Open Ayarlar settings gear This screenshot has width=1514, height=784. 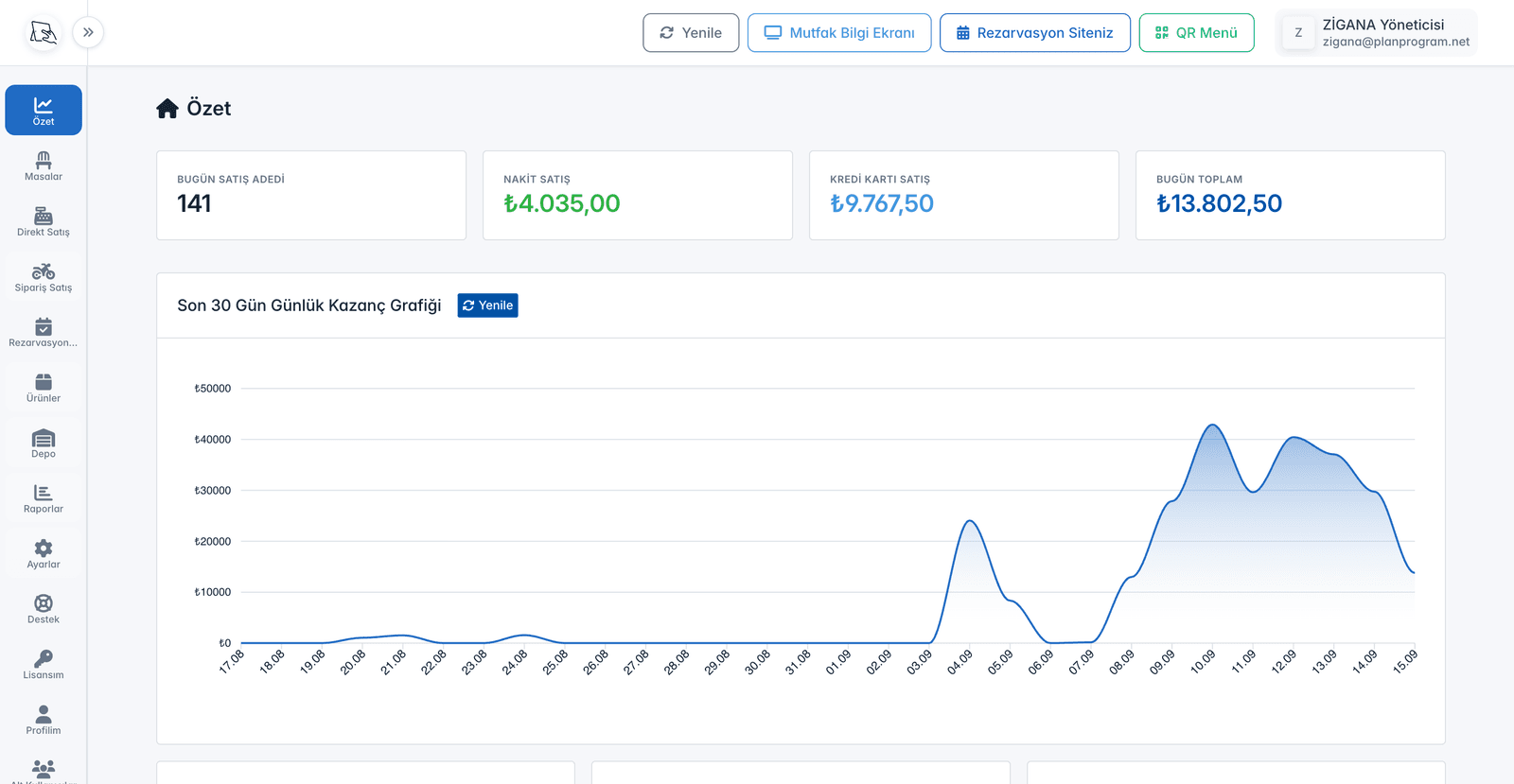(44, 554)
